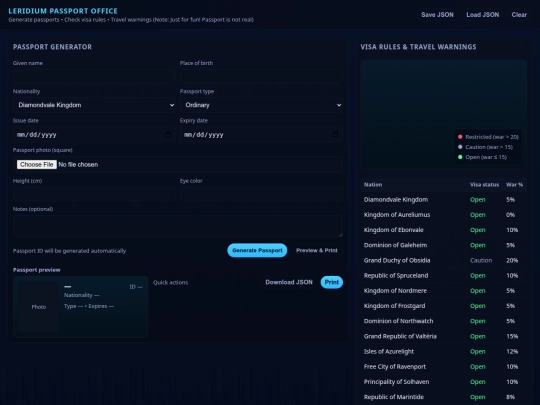Open the Nationality dropdown
The height and width of the screenshot is (405, 540).
pos(94,105)
